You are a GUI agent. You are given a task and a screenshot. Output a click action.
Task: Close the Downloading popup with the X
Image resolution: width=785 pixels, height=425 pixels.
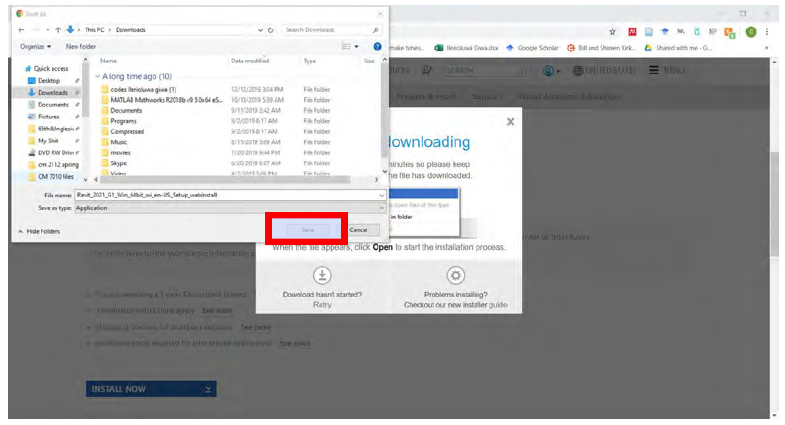[510, 121]
